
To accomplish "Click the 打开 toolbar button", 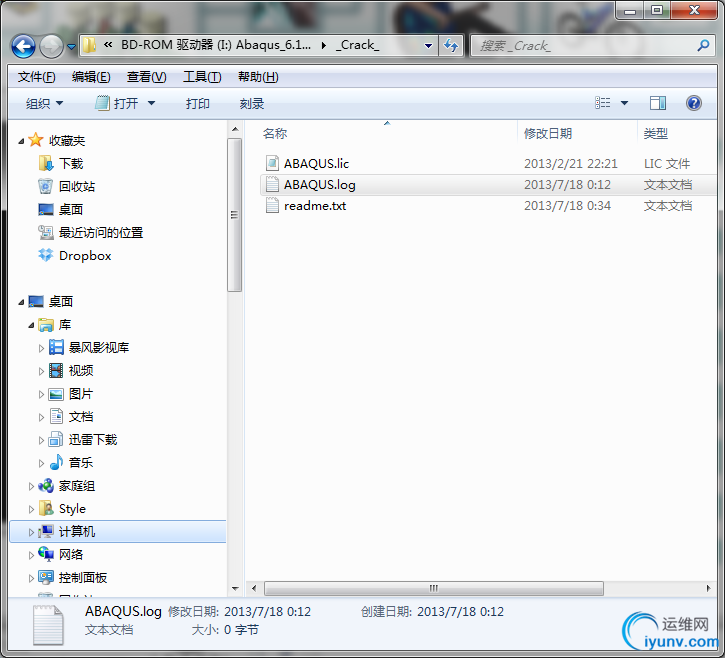I will (117, 104).
